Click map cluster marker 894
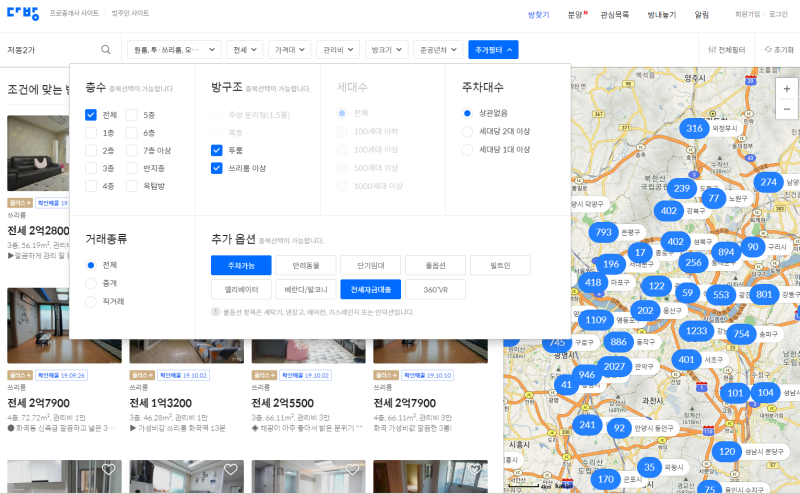This screenshot has height=494, width=800. [726, 252]
